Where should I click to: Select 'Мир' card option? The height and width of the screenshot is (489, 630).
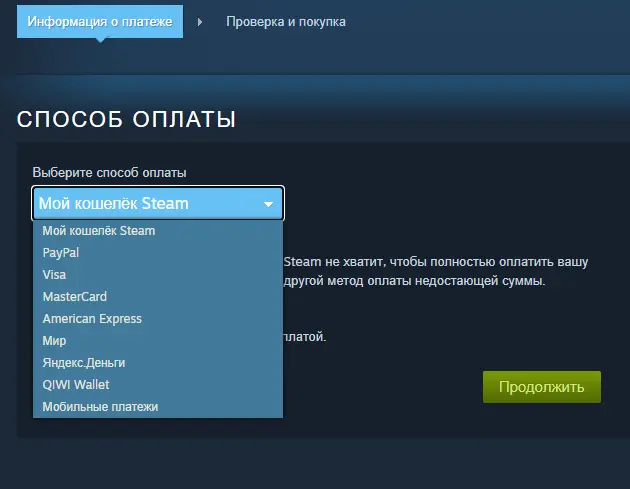click(x=158, y=341)
